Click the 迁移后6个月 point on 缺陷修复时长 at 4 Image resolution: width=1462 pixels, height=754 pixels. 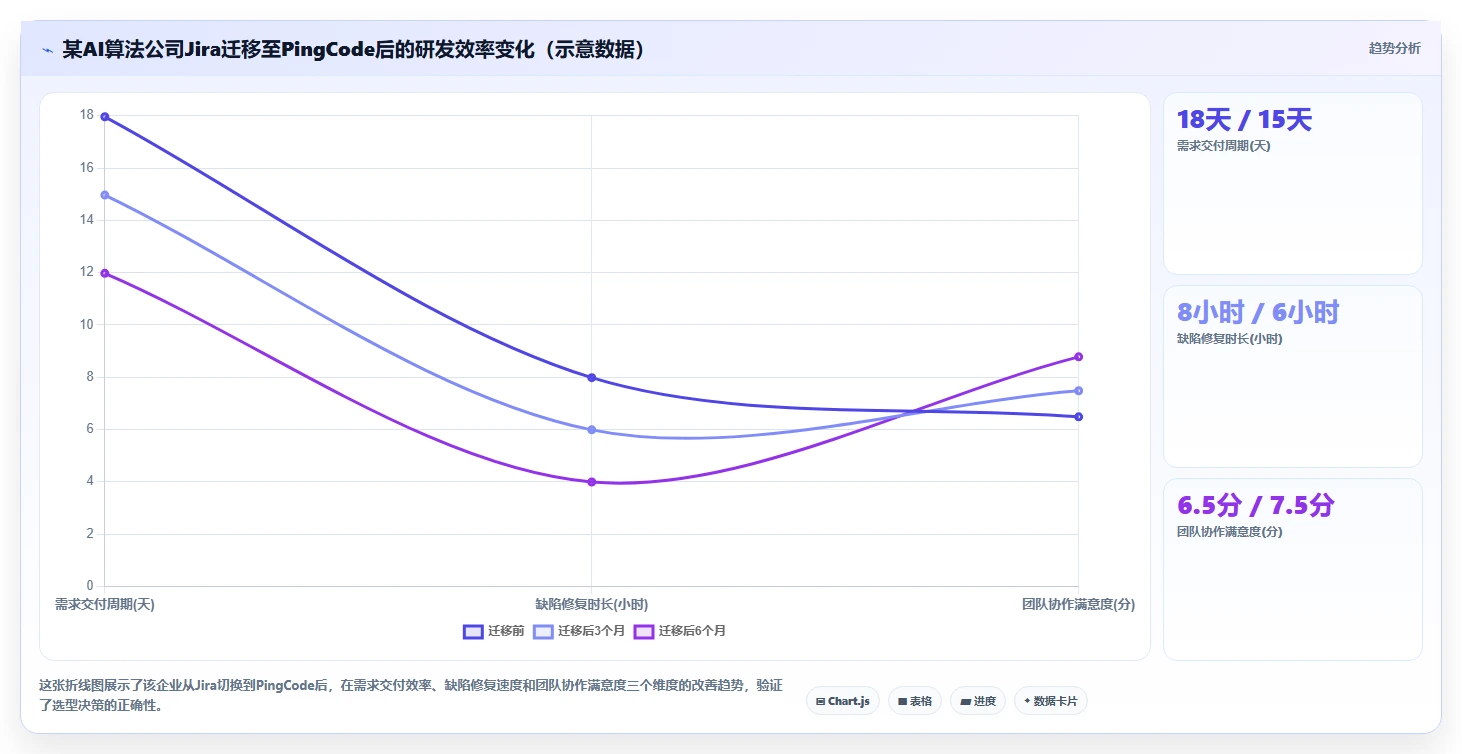click(591, 482)
